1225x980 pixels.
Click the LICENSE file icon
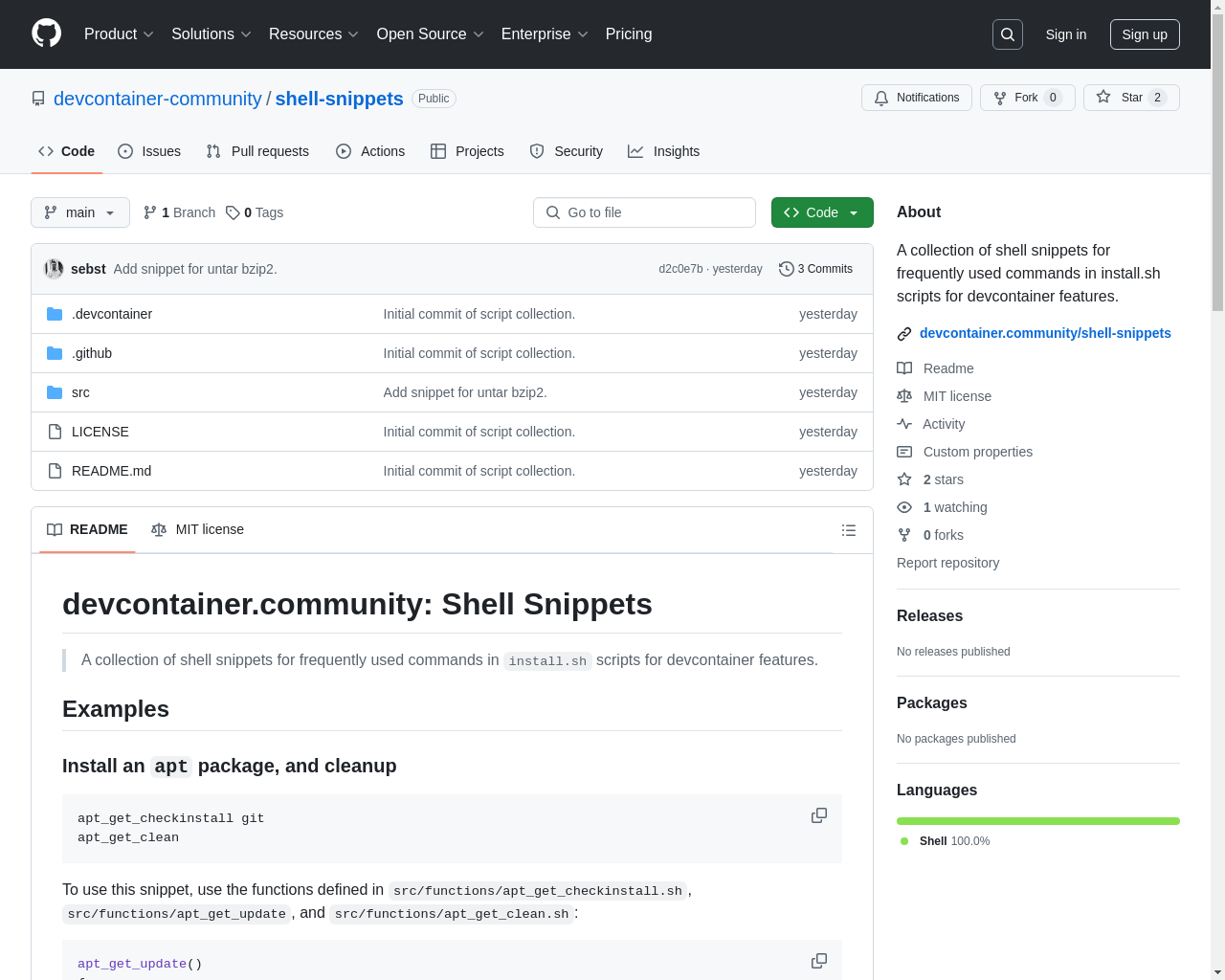pyautogui.click(x=55, y=432)
